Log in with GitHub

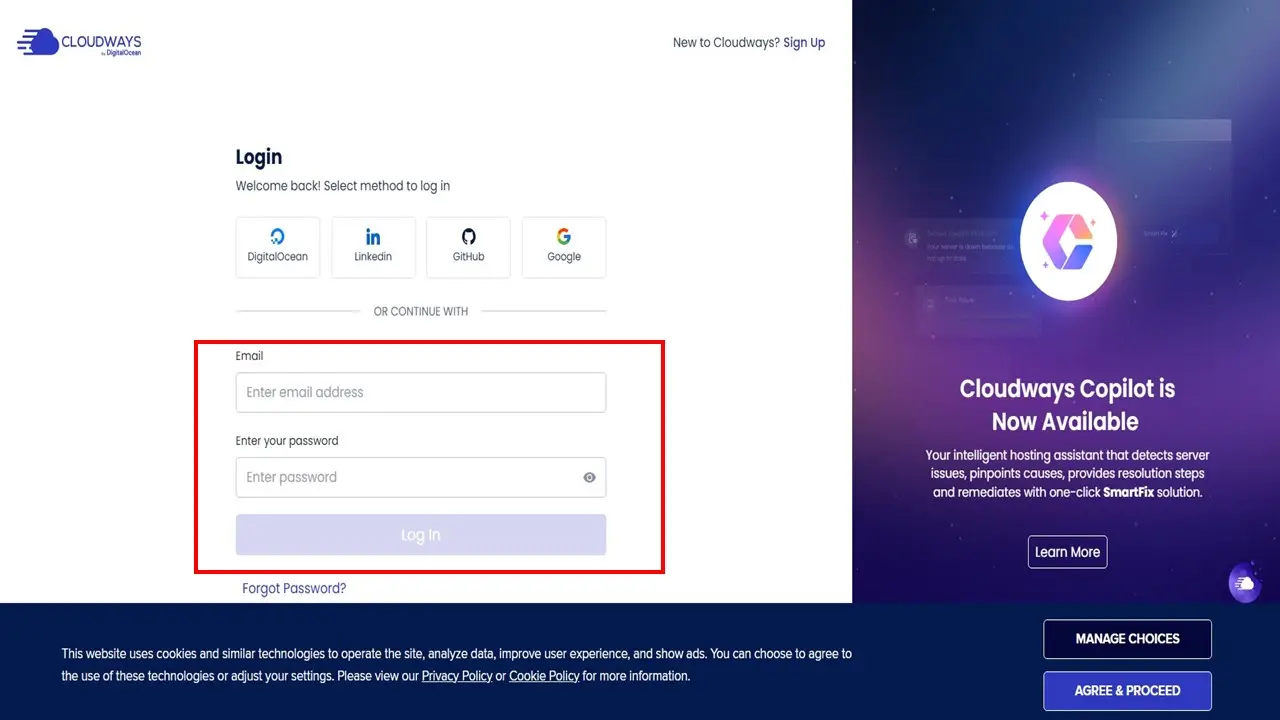click(x=468, y=247)
